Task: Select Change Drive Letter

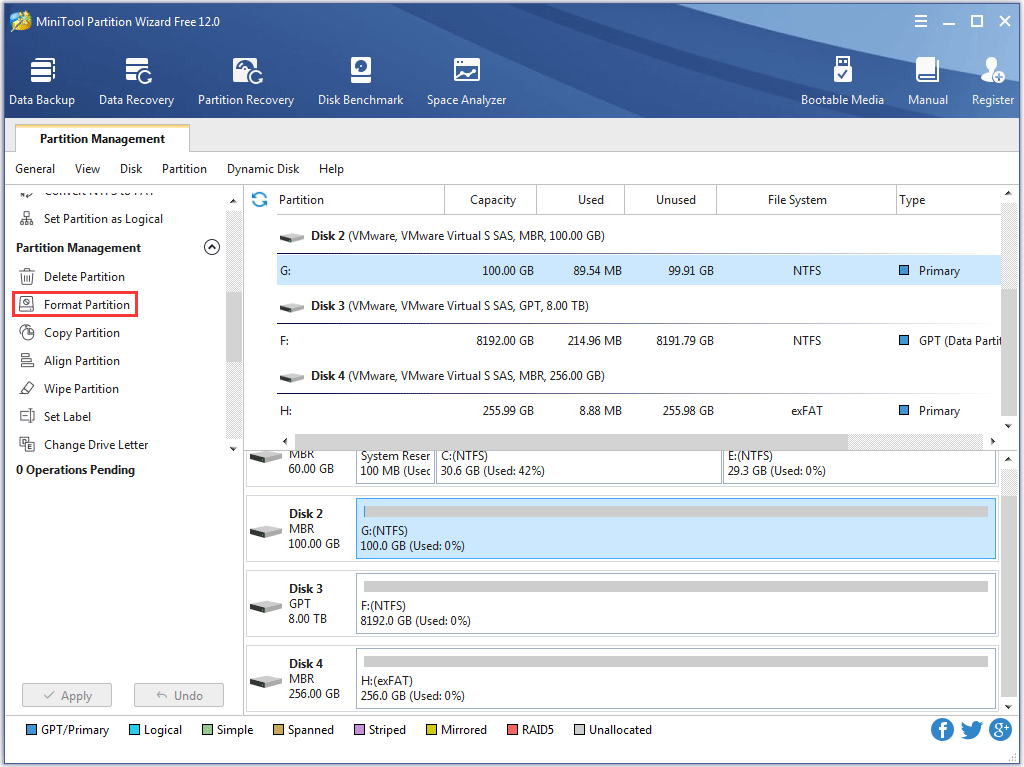Action: 84,444
